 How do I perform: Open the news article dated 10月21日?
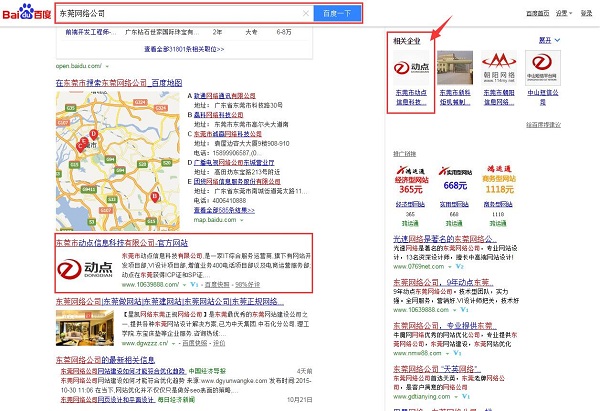108,400
